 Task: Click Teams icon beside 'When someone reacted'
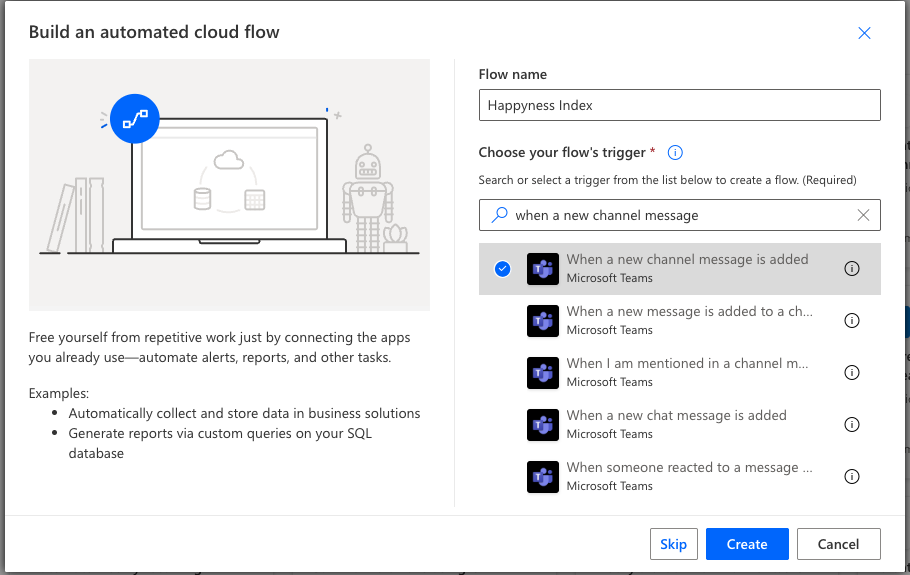point(542,477)
